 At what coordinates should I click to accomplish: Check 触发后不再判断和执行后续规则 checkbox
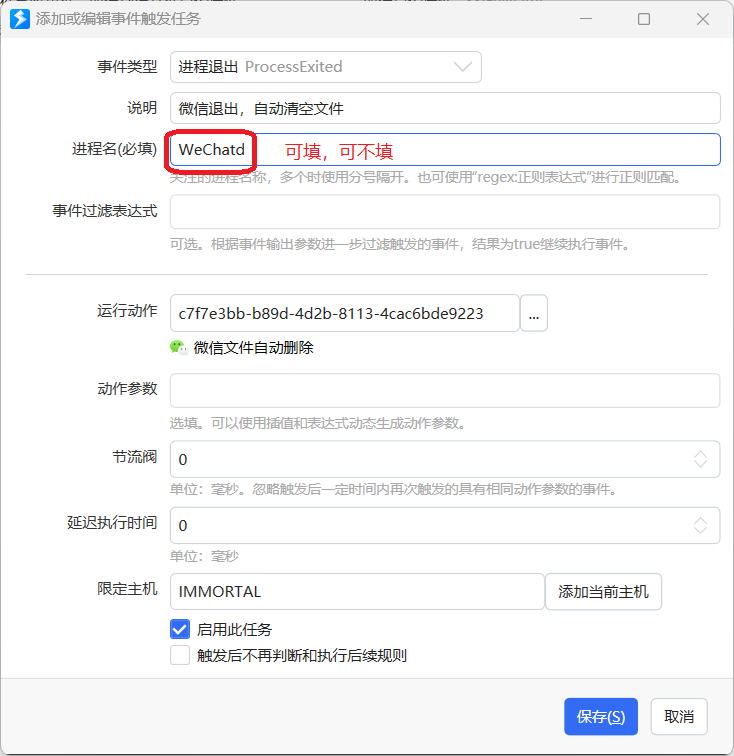tap(180, 655)
